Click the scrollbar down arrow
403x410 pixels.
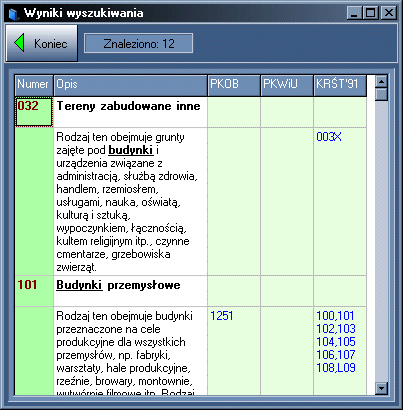click(x=381, y=388)
